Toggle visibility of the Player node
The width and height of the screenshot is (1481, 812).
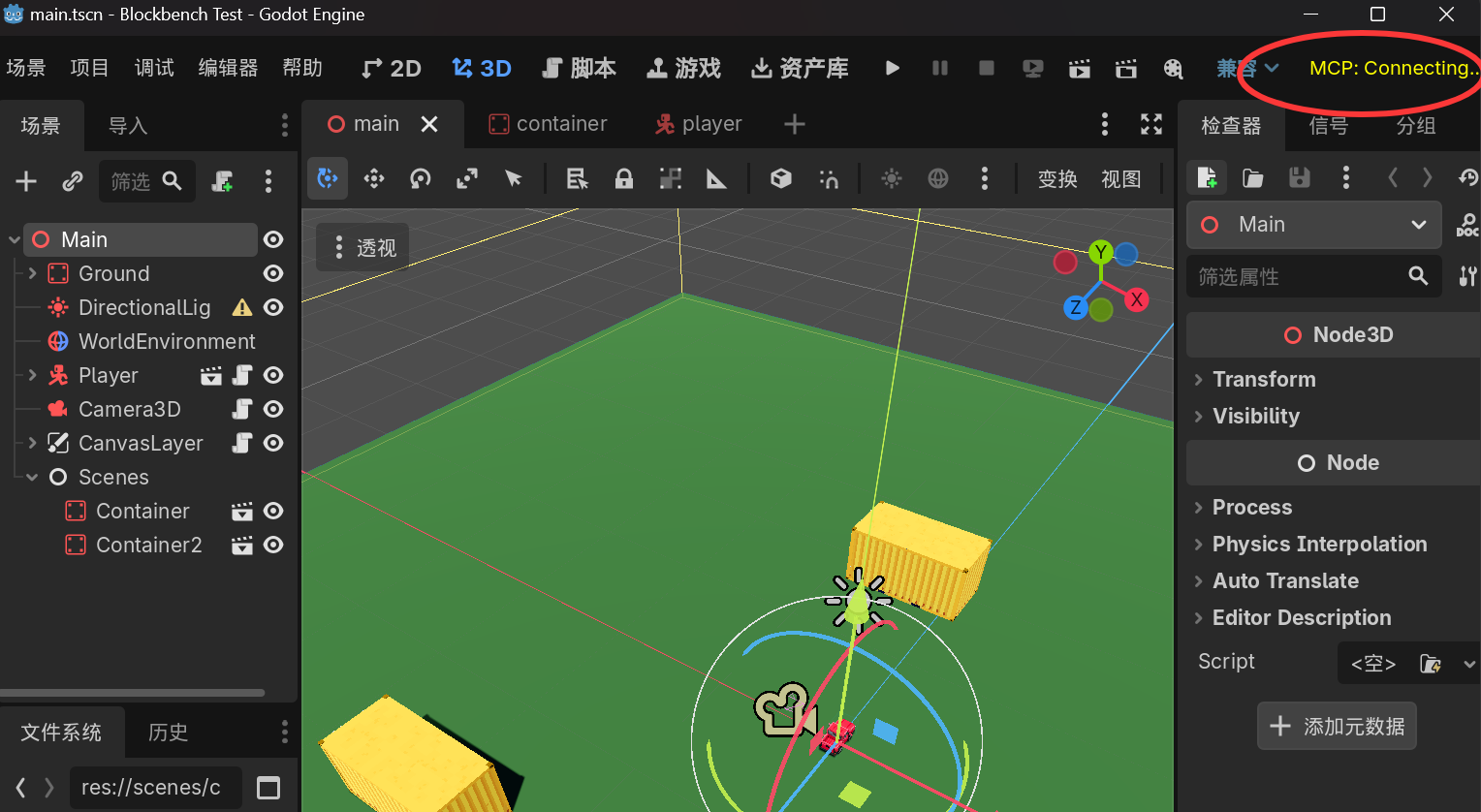click(x=274, y=376)
